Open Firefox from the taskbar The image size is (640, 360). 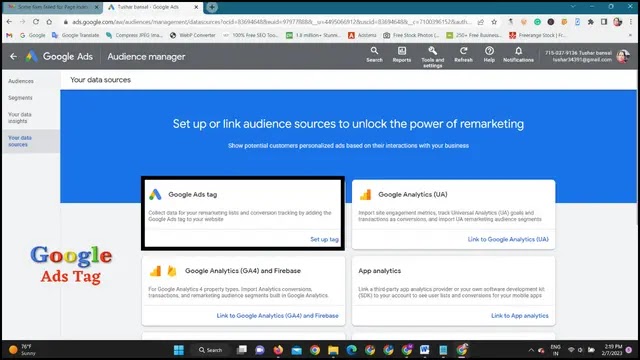278,350
